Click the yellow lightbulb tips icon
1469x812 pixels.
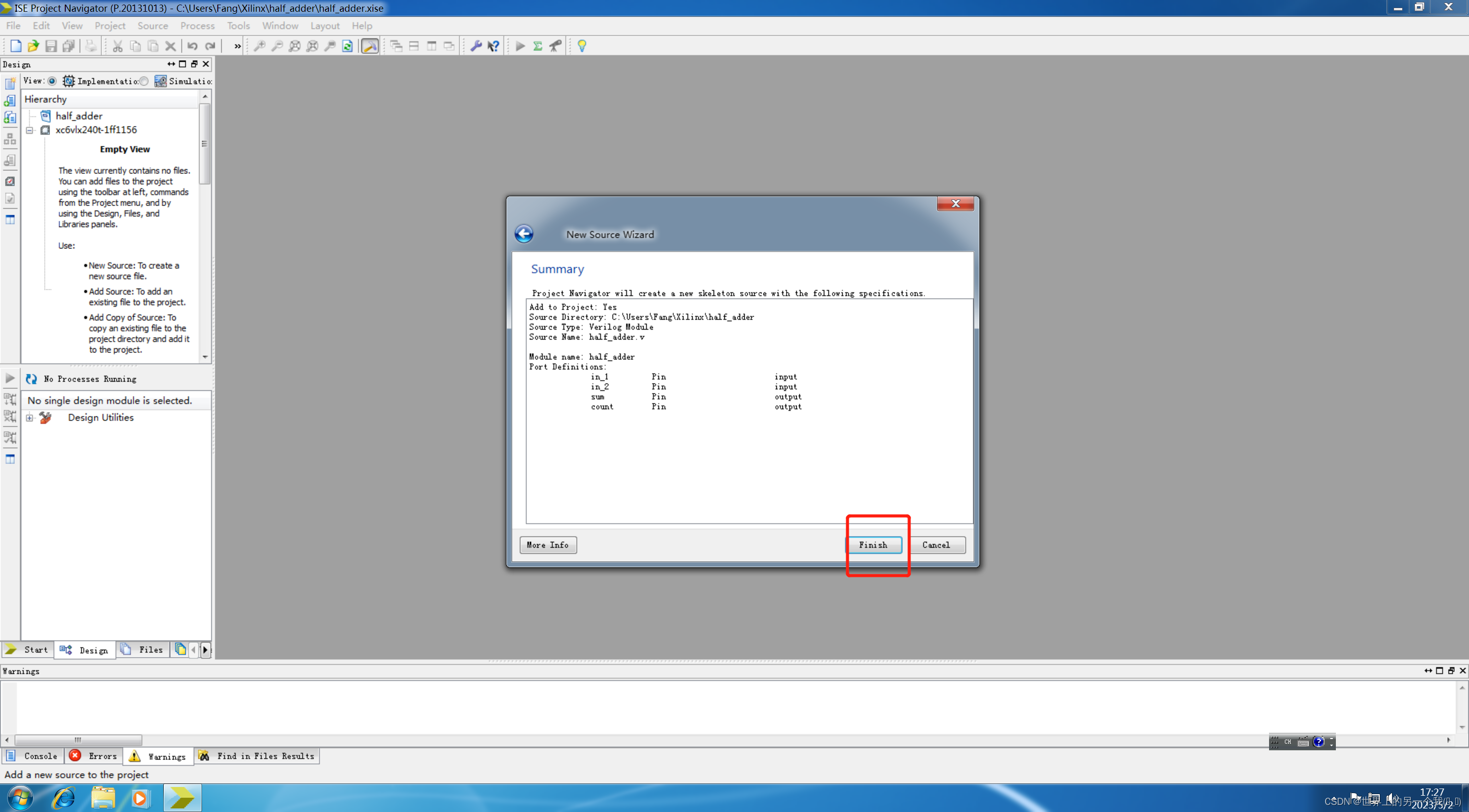point(581,46)
